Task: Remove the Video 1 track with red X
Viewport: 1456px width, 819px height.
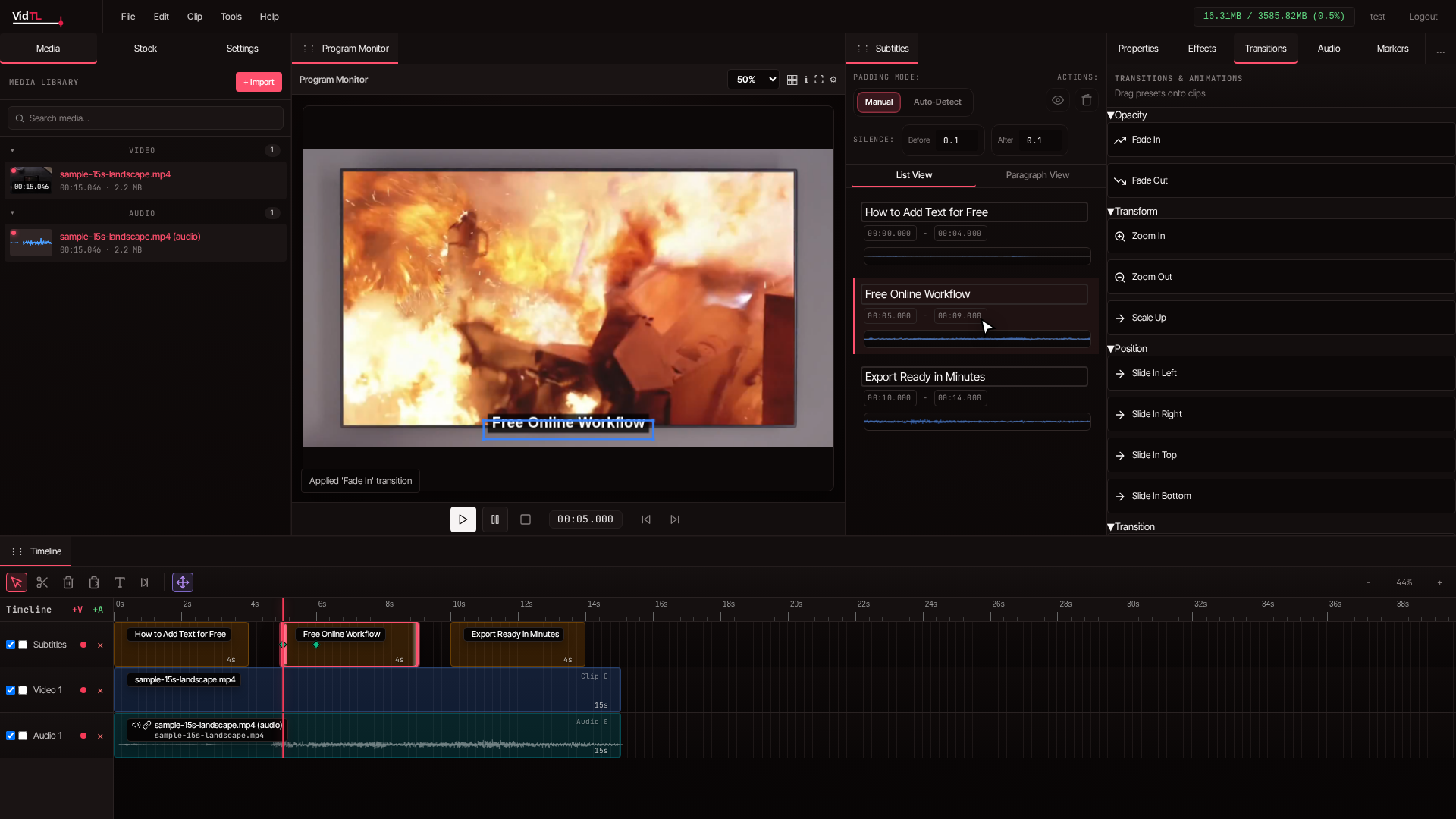Action: click(x=100, y=691)
